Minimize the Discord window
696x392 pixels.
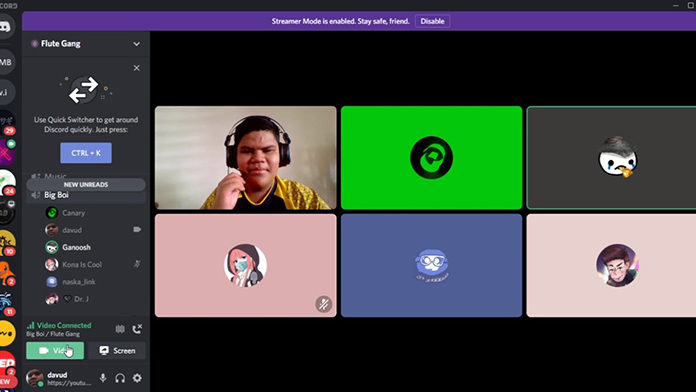pos(676,5)
